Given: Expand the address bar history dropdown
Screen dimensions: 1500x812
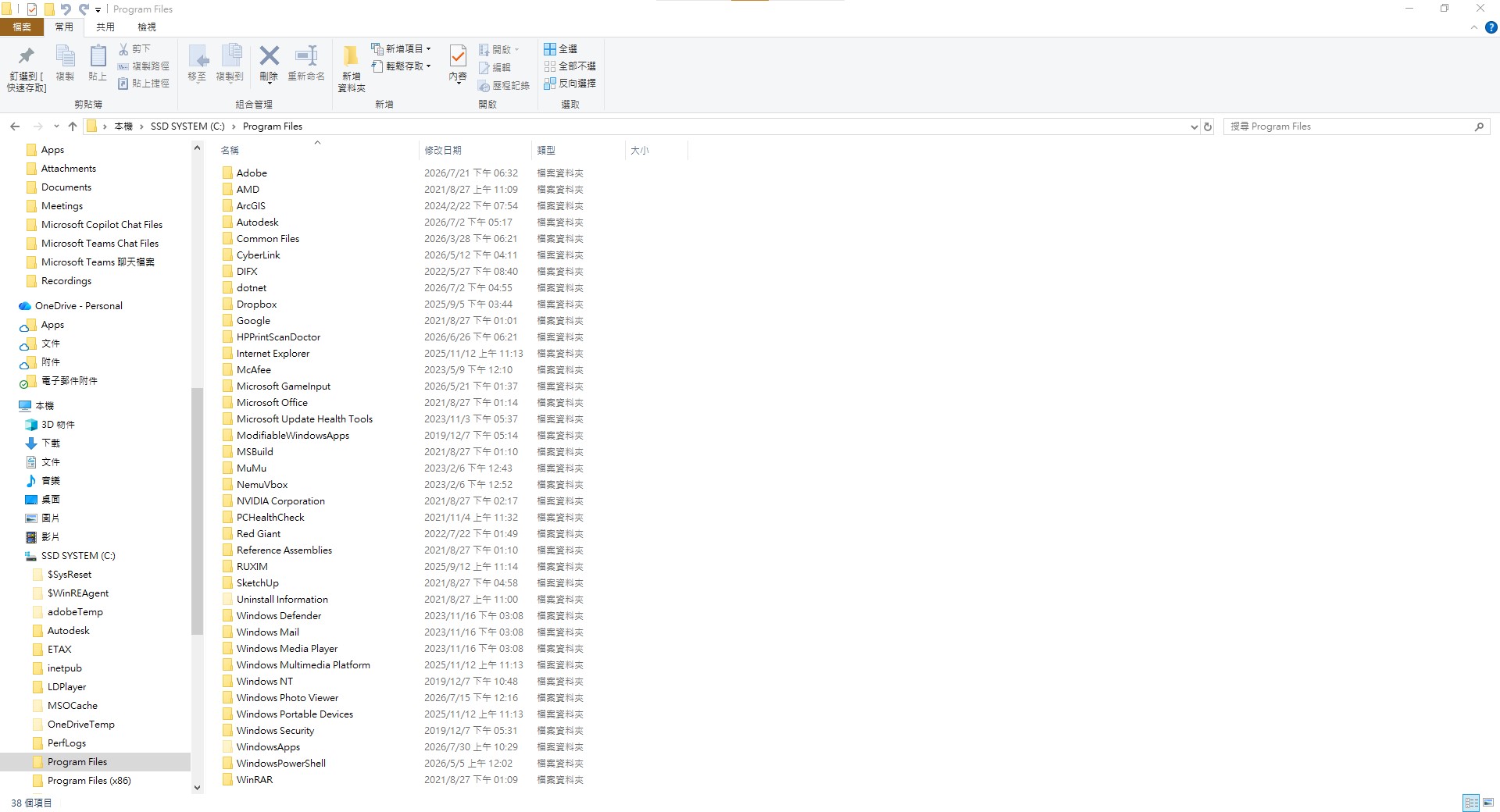Looking at the screenshot, I should (x=1194, y=126).
